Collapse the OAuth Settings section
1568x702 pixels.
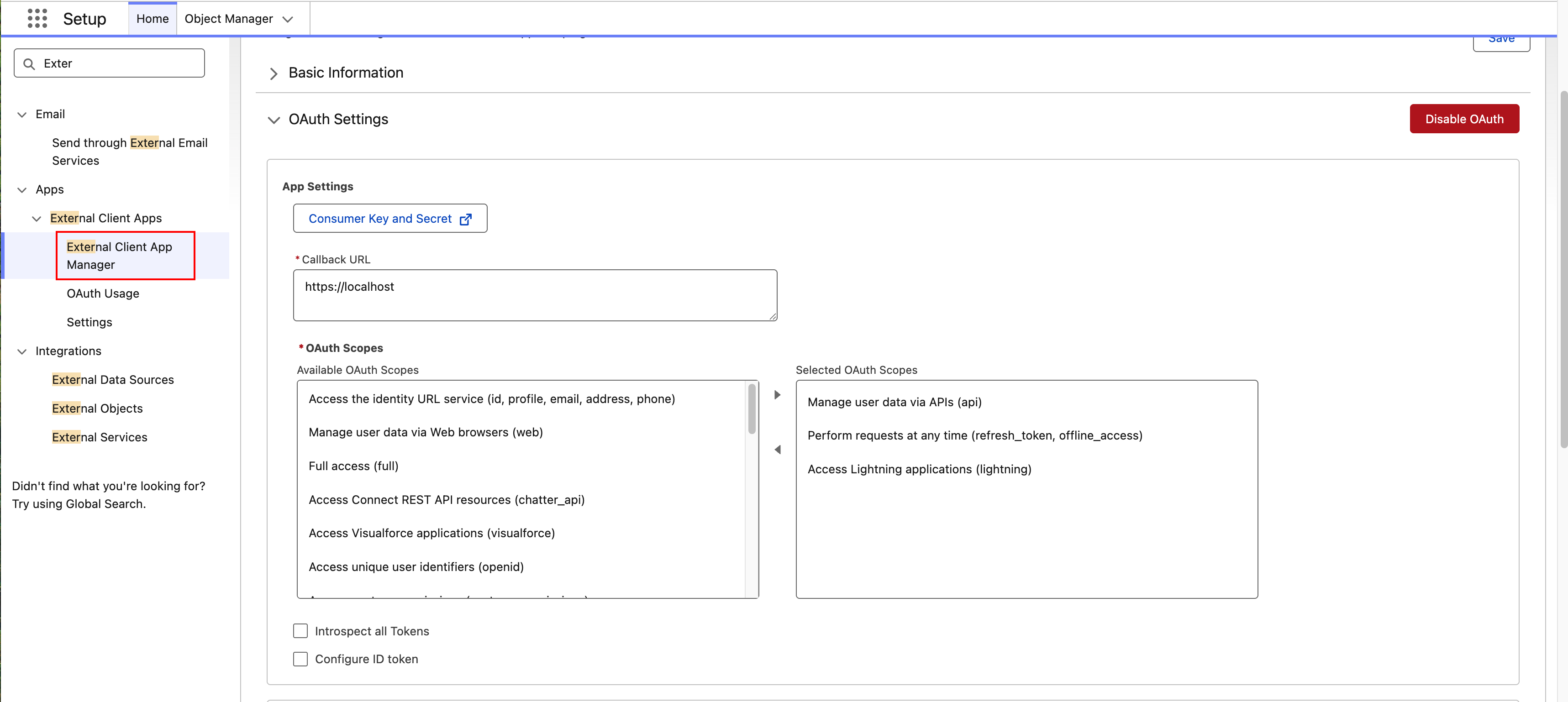274,120
